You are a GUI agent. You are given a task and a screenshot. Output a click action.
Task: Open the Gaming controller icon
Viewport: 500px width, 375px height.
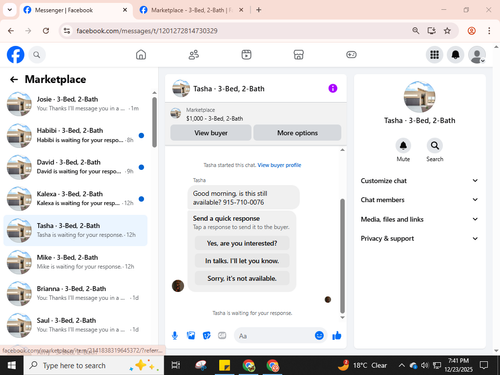351,55
